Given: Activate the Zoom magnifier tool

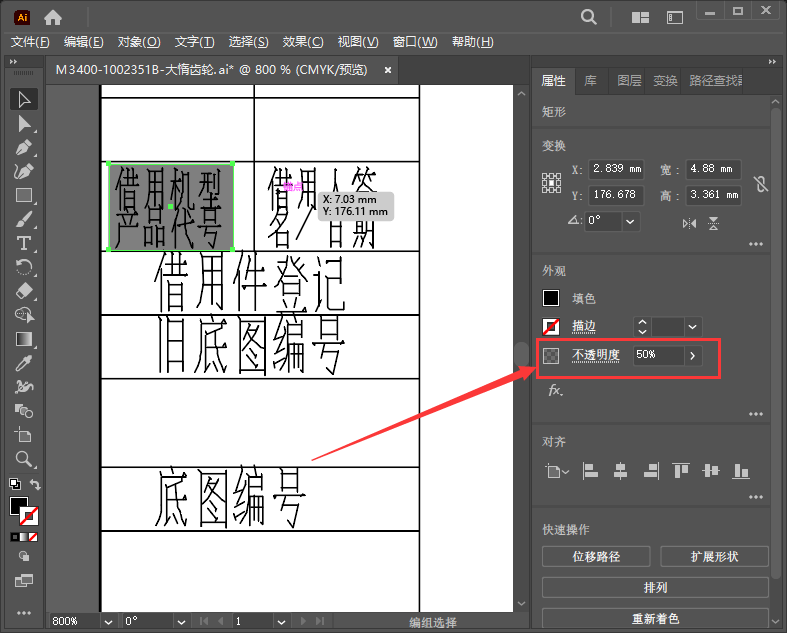Looking at the screenshot, I should (25, 459).
